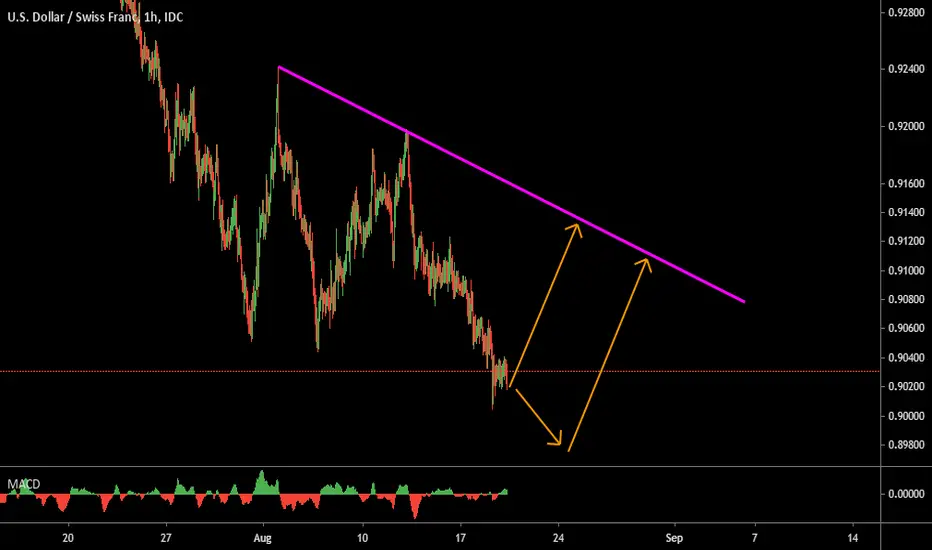Click the 0.91400 price axis label
The image size is (932, 550).
point(906,212)
